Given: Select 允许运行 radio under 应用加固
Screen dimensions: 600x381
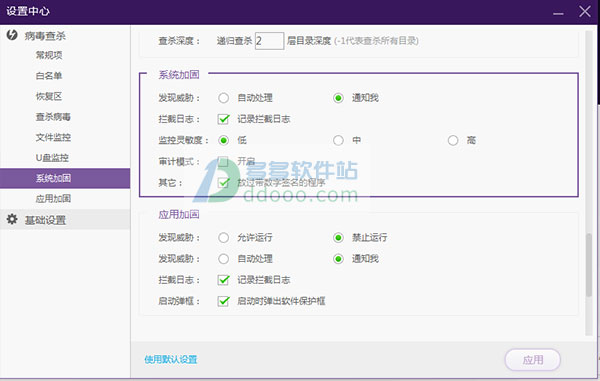Looking at the screenshot, I should click(x=223, y=238).
